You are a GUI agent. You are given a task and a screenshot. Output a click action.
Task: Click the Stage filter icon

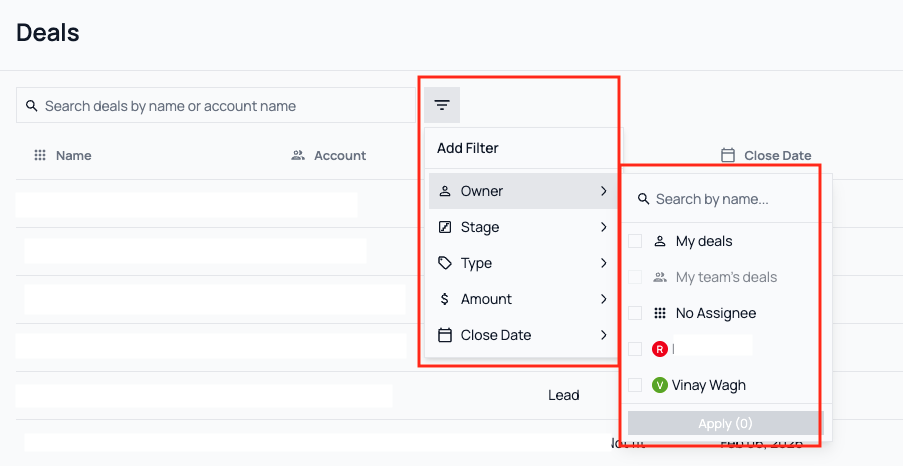click(445, 227)
